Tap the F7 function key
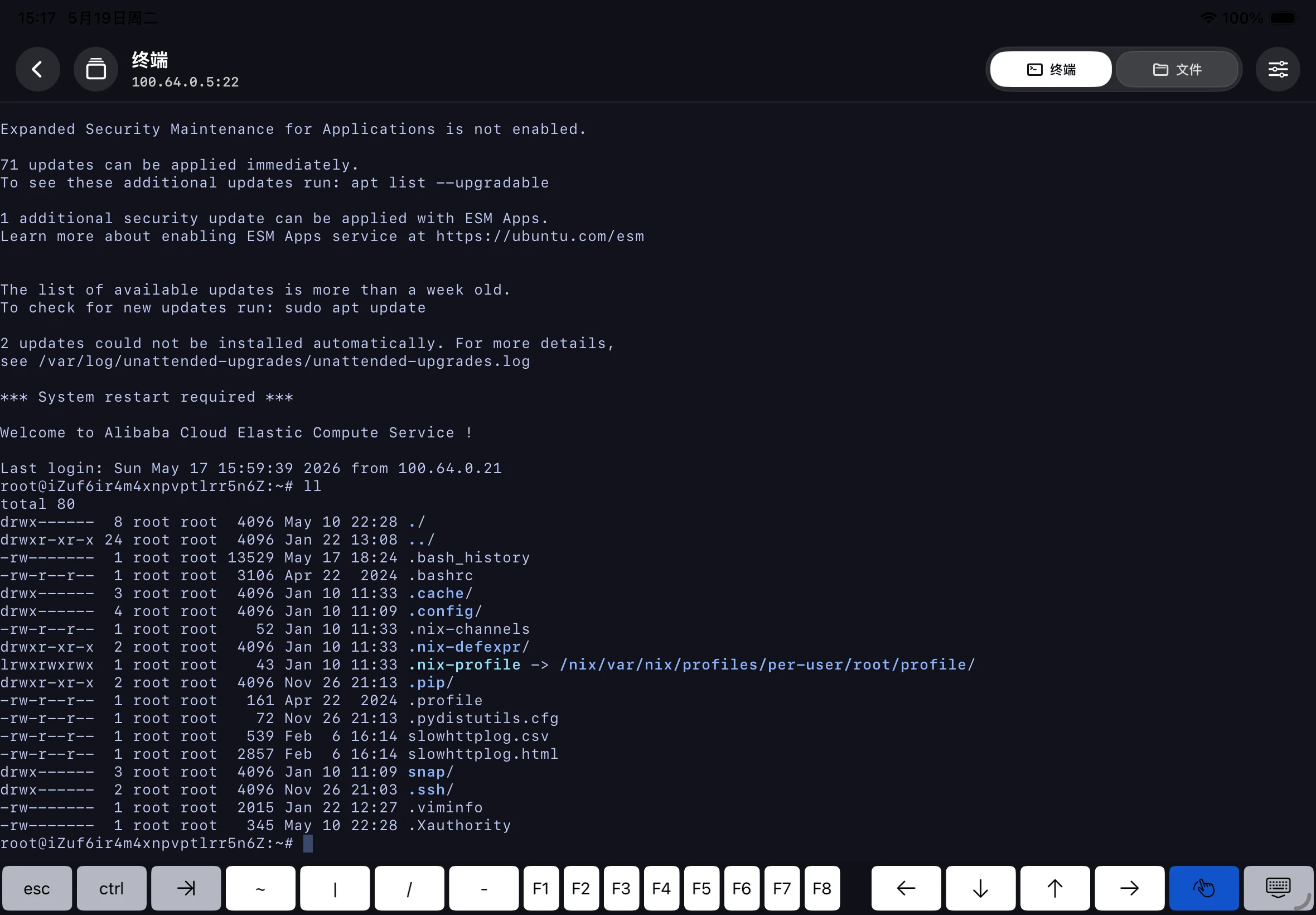The image size is (1316, 915). coord(782,888)
